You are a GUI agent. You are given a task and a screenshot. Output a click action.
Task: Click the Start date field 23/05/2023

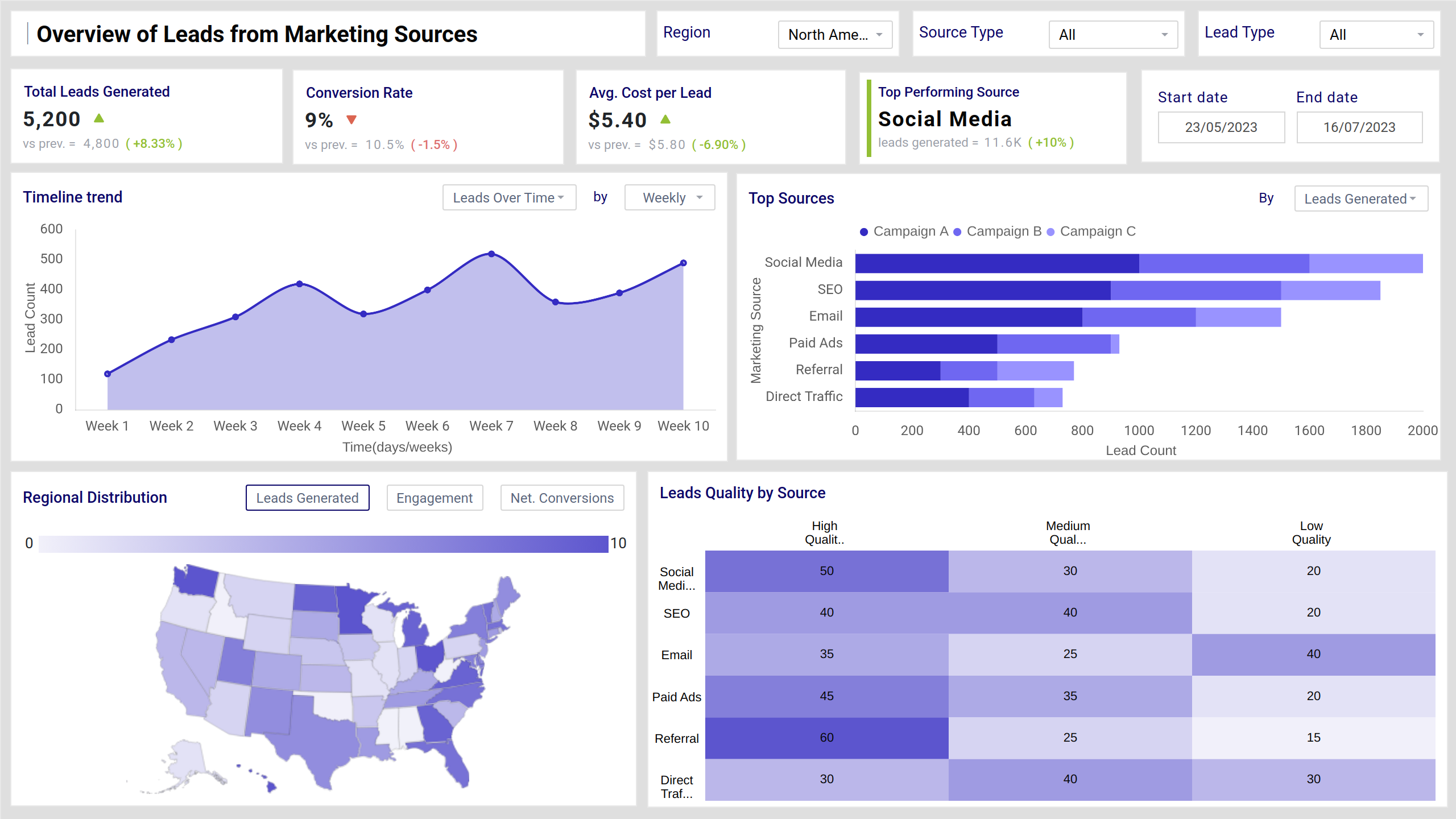coord(1221,127)
